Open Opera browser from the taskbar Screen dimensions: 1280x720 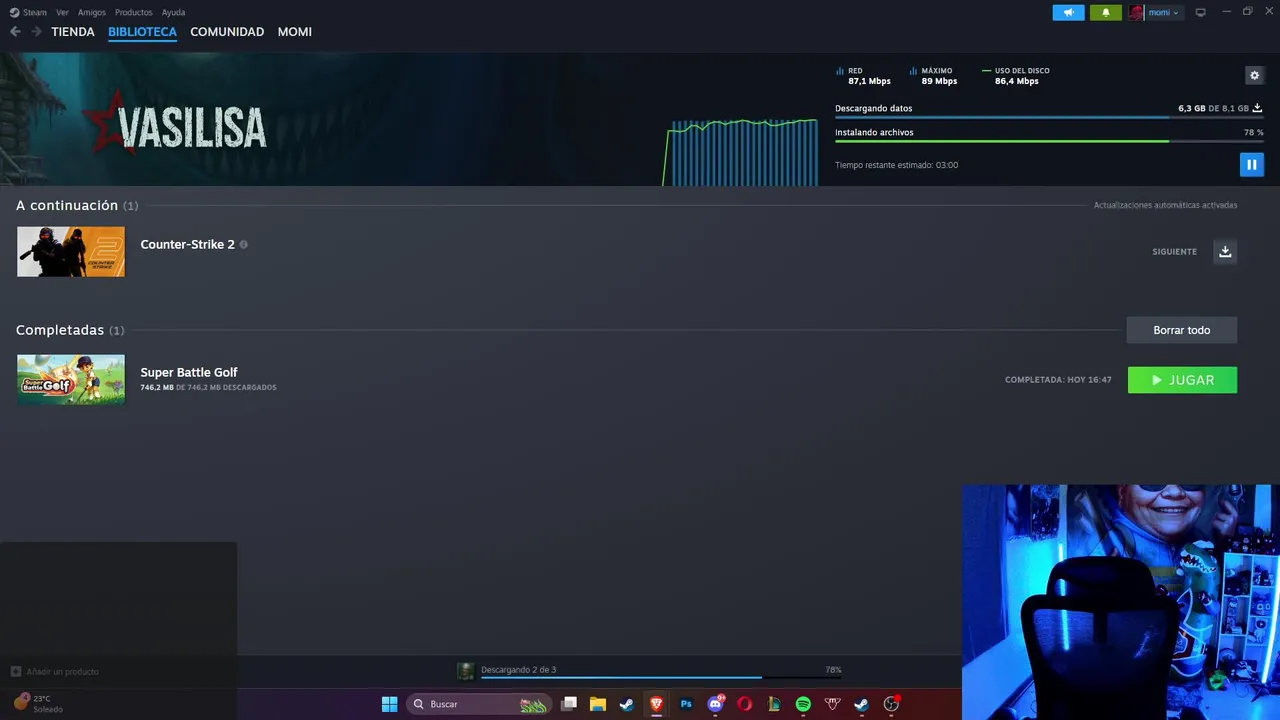click(744, 704)
